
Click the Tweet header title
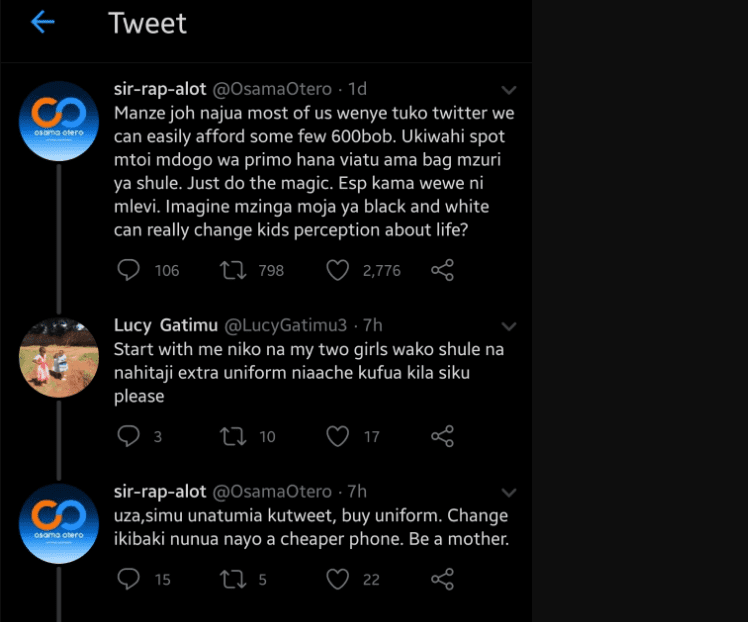coord(147,23)
